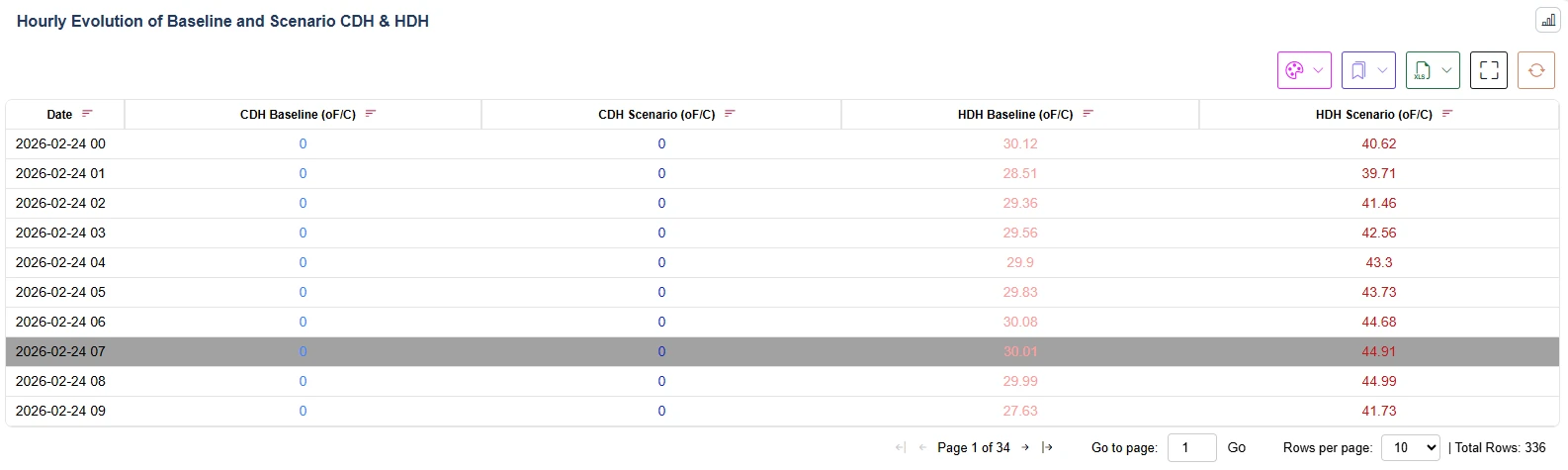1568x470 pixels.
Task: Refresh the table data
Action: [x=1536, y=70]
